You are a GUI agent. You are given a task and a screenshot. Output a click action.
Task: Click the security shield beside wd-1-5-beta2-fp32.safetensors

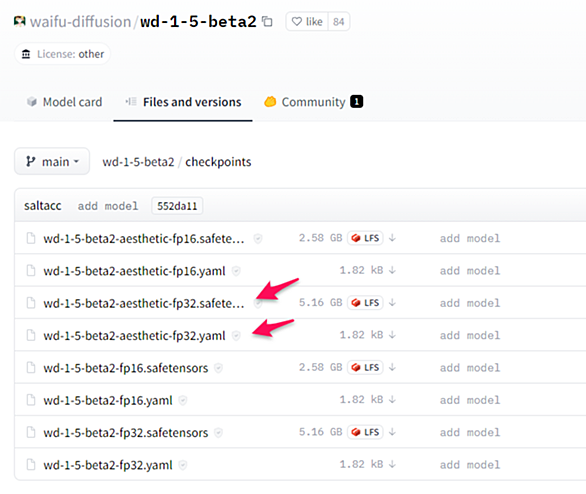(218, 433)
